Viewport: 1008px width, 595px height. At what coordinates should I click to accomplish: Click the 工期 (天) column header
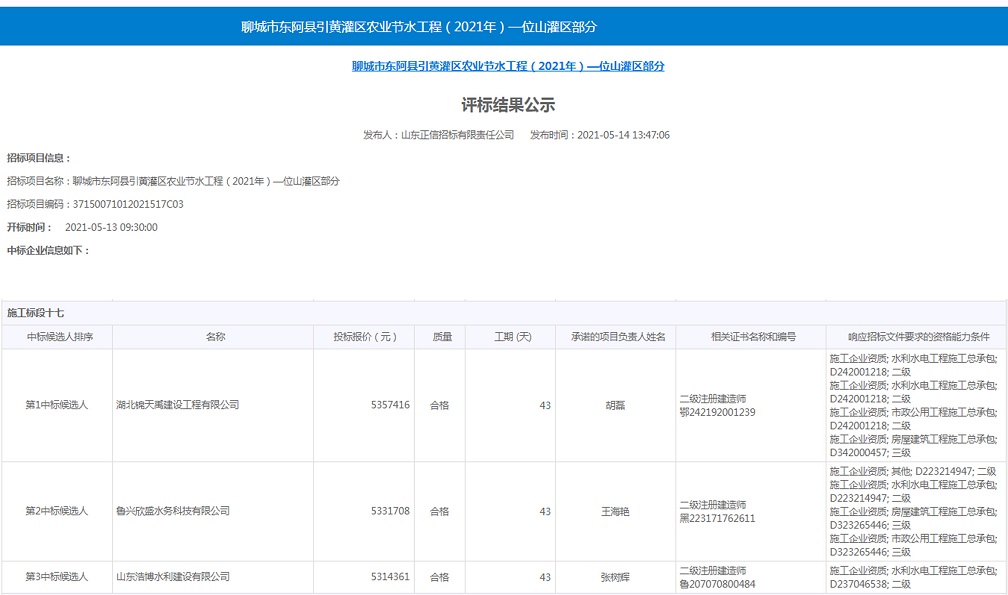(512, 337)
